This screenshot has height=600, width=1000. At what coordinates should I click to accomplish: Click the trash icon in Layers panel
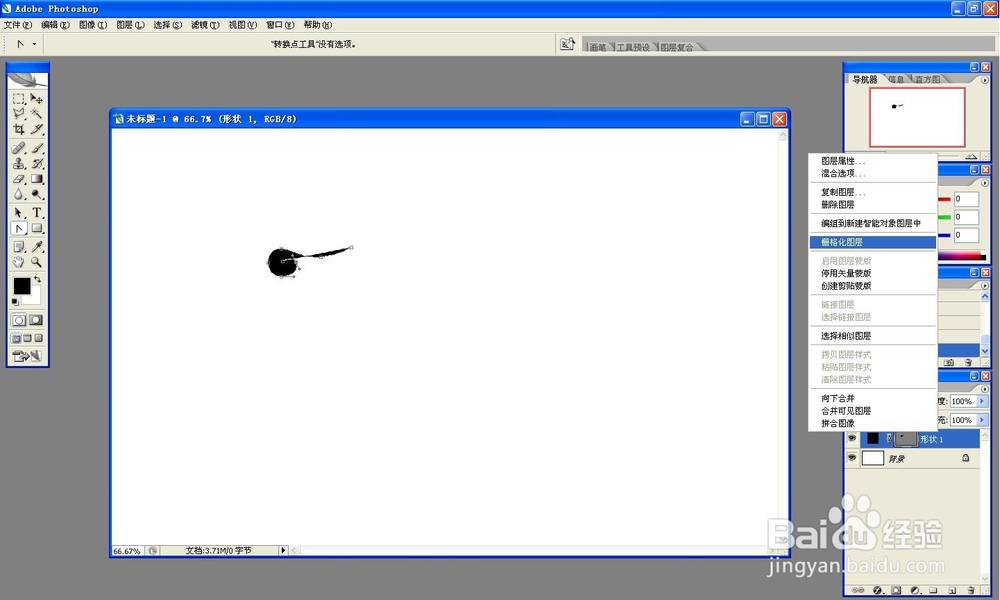pos(971,590)
